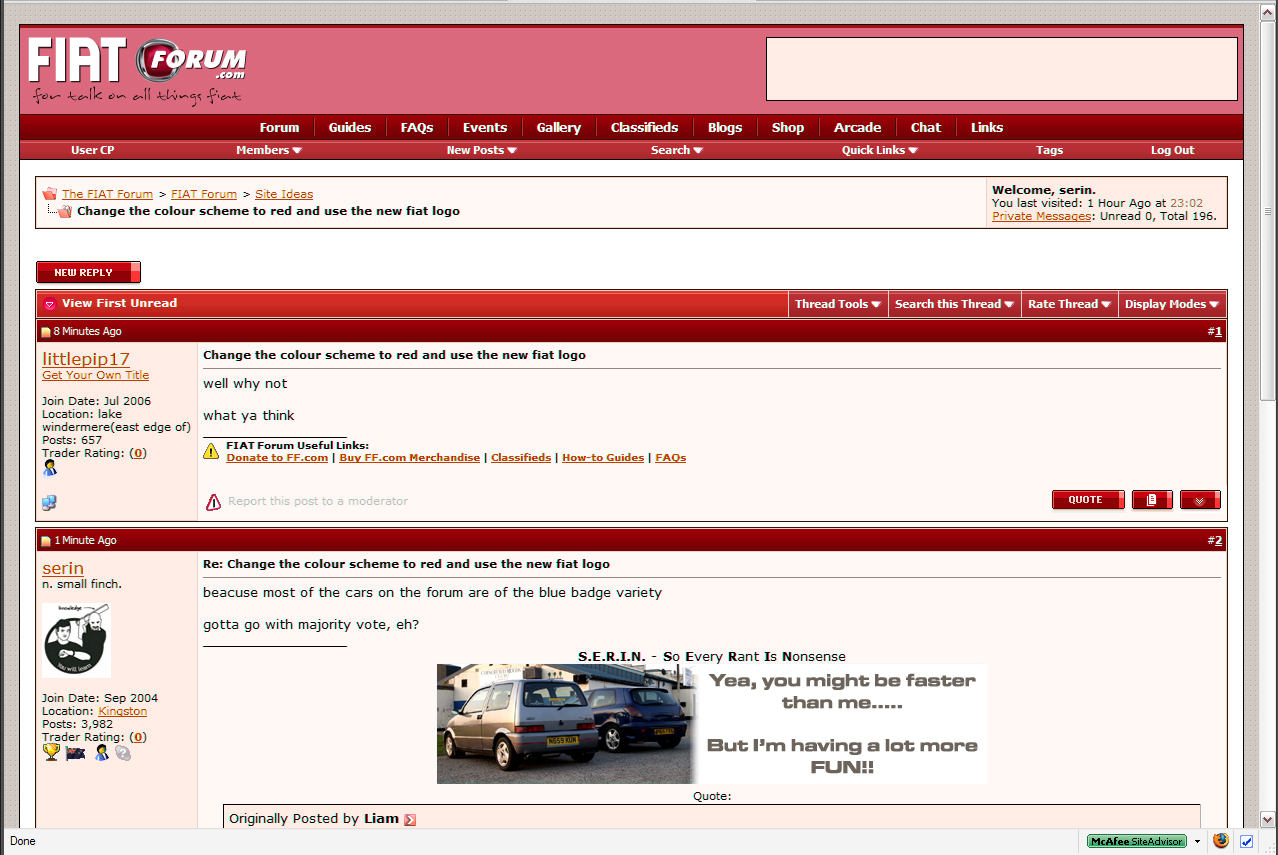Image resolution: width=1278 pixels, height=855 pixels.
Task: Open the Arcade page
Action: click(x=857, y=127)
